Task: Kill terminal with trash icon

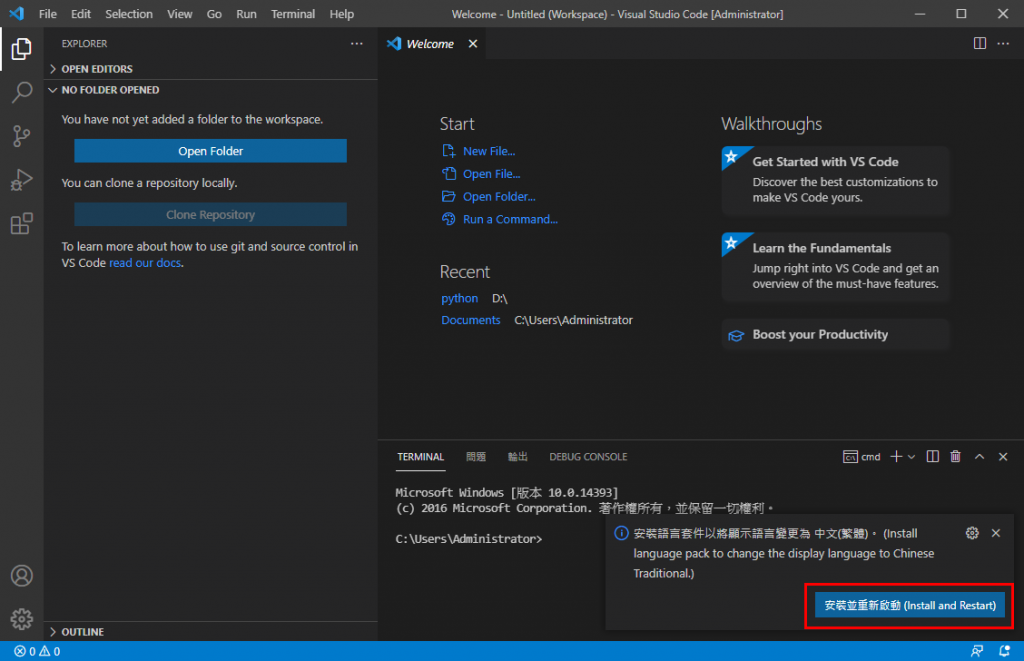Action: tap(955, 457)
